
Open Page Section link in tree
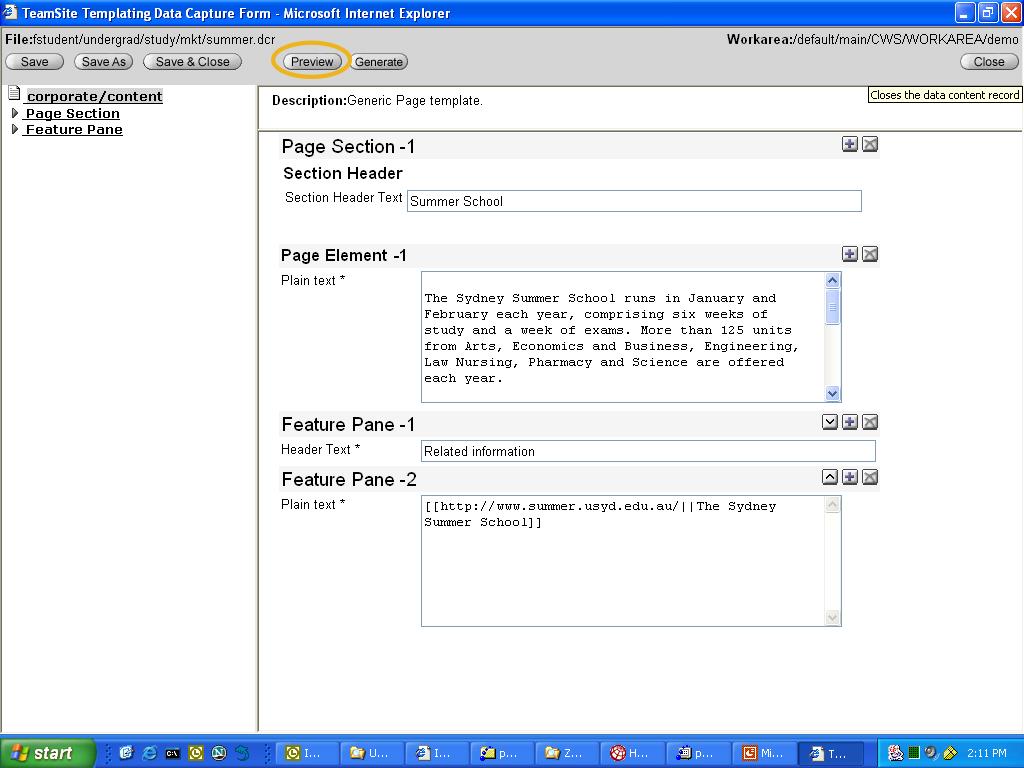[72, 114]
